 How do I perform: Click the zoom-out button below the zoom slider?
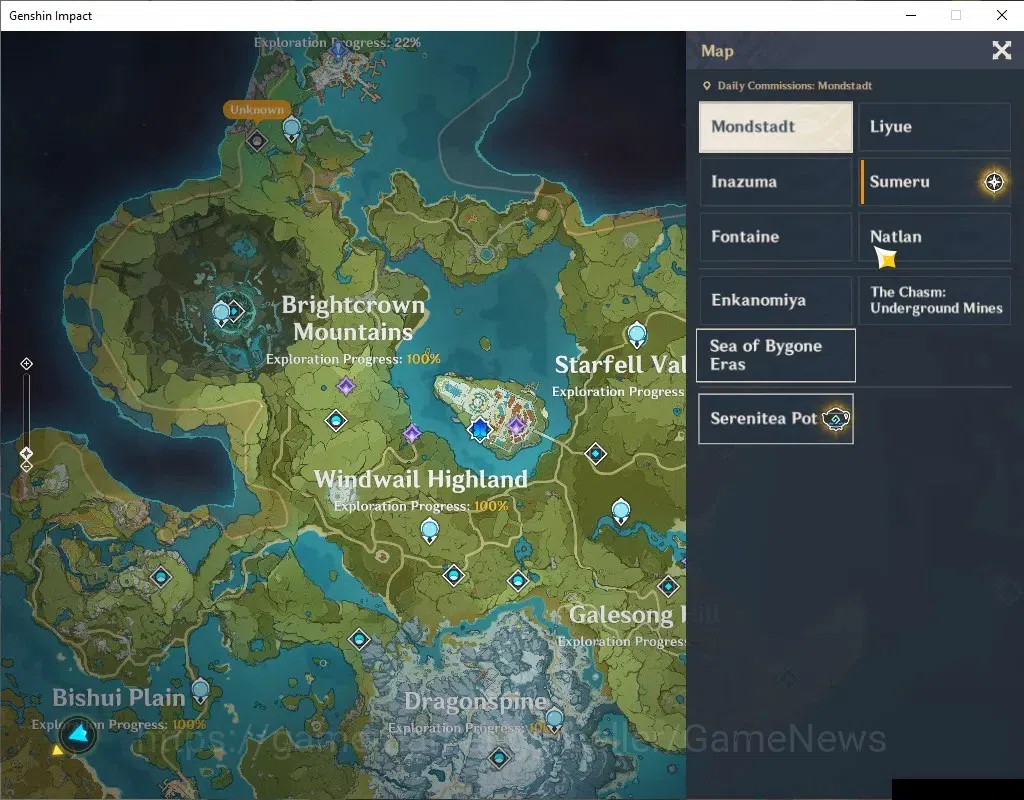tap(26, 466)
